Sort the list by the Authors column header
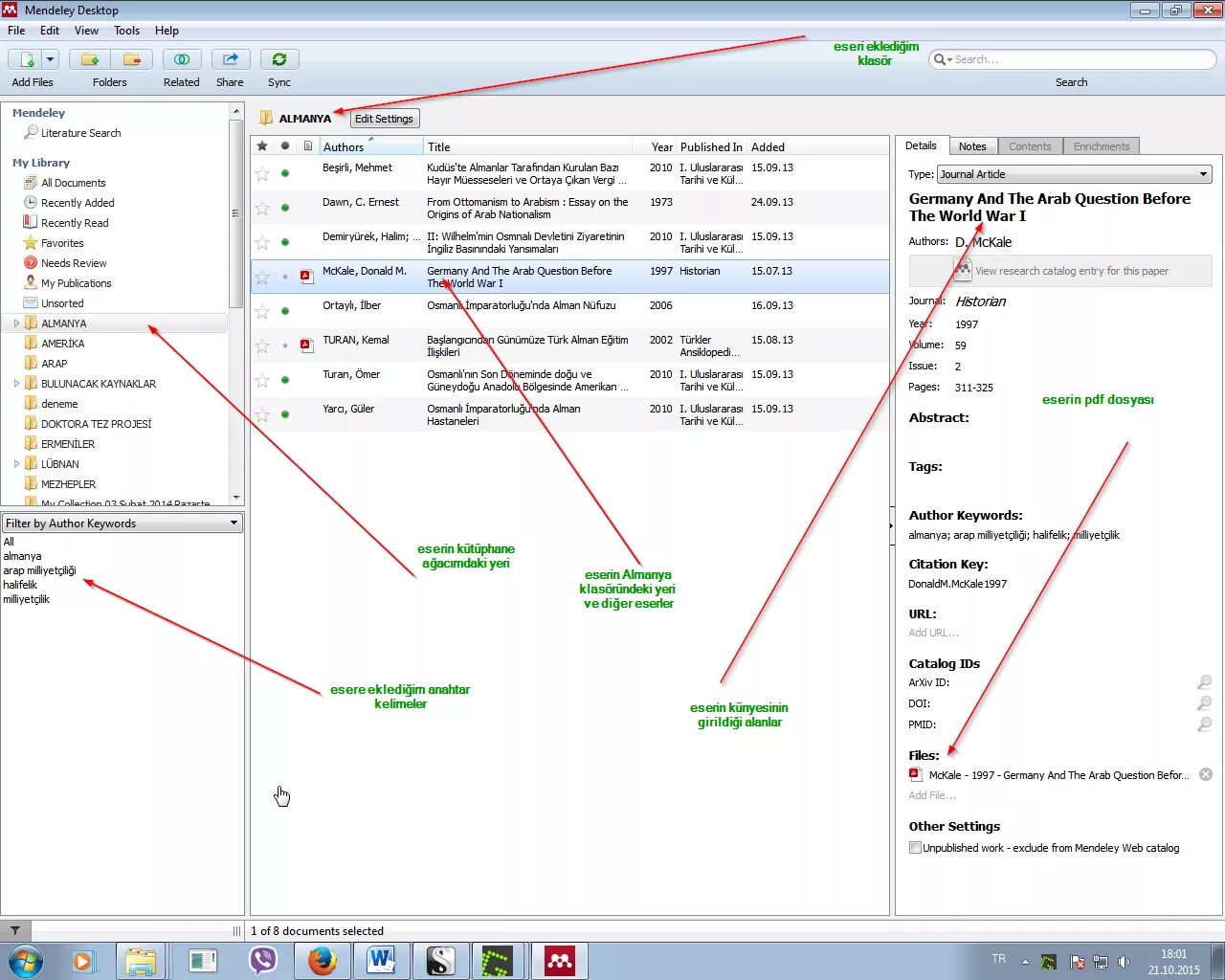The height and width of the screenshot is (980, 1225). point(371,146)
